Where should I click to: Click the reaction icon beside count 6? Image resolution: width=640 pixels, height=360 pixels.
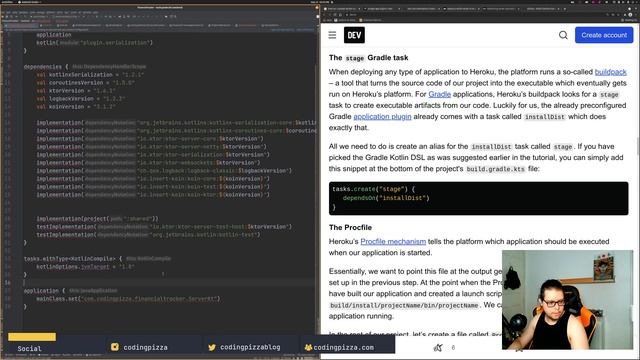(x=438, y=348)
